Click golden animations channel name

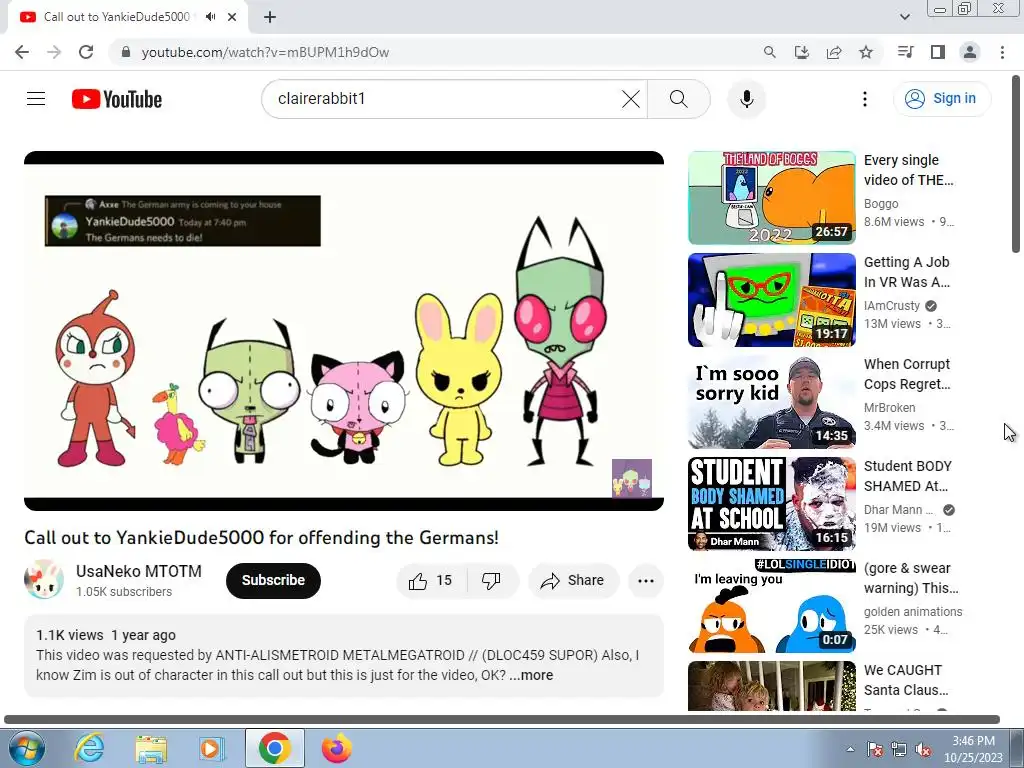click(x=913, y=611)
